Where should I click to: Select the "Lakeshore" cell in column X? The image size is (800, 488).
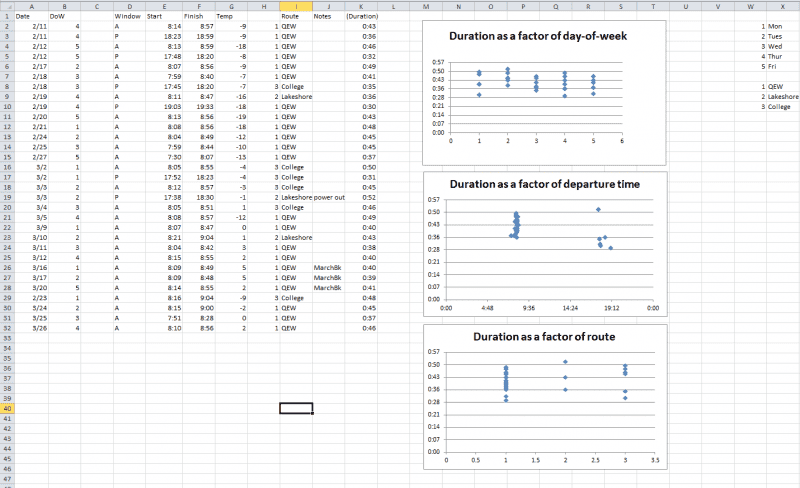(782, 97)
